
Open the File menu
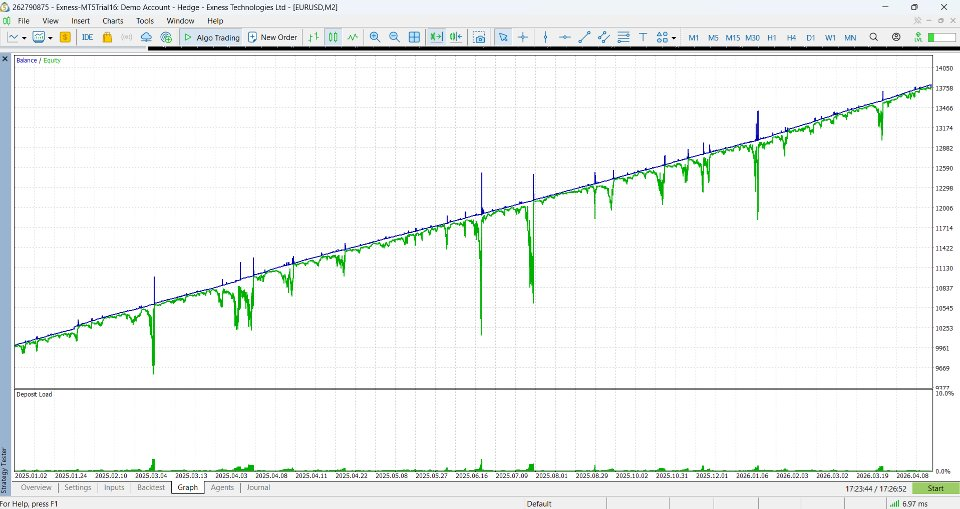coord(24,20)
